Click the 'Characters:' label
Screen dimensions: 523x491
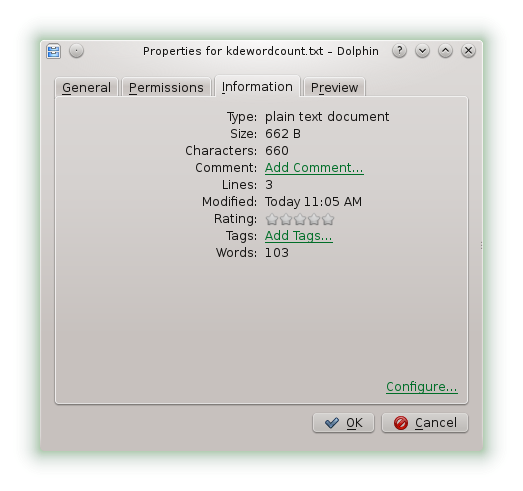(x=221, y=151)
